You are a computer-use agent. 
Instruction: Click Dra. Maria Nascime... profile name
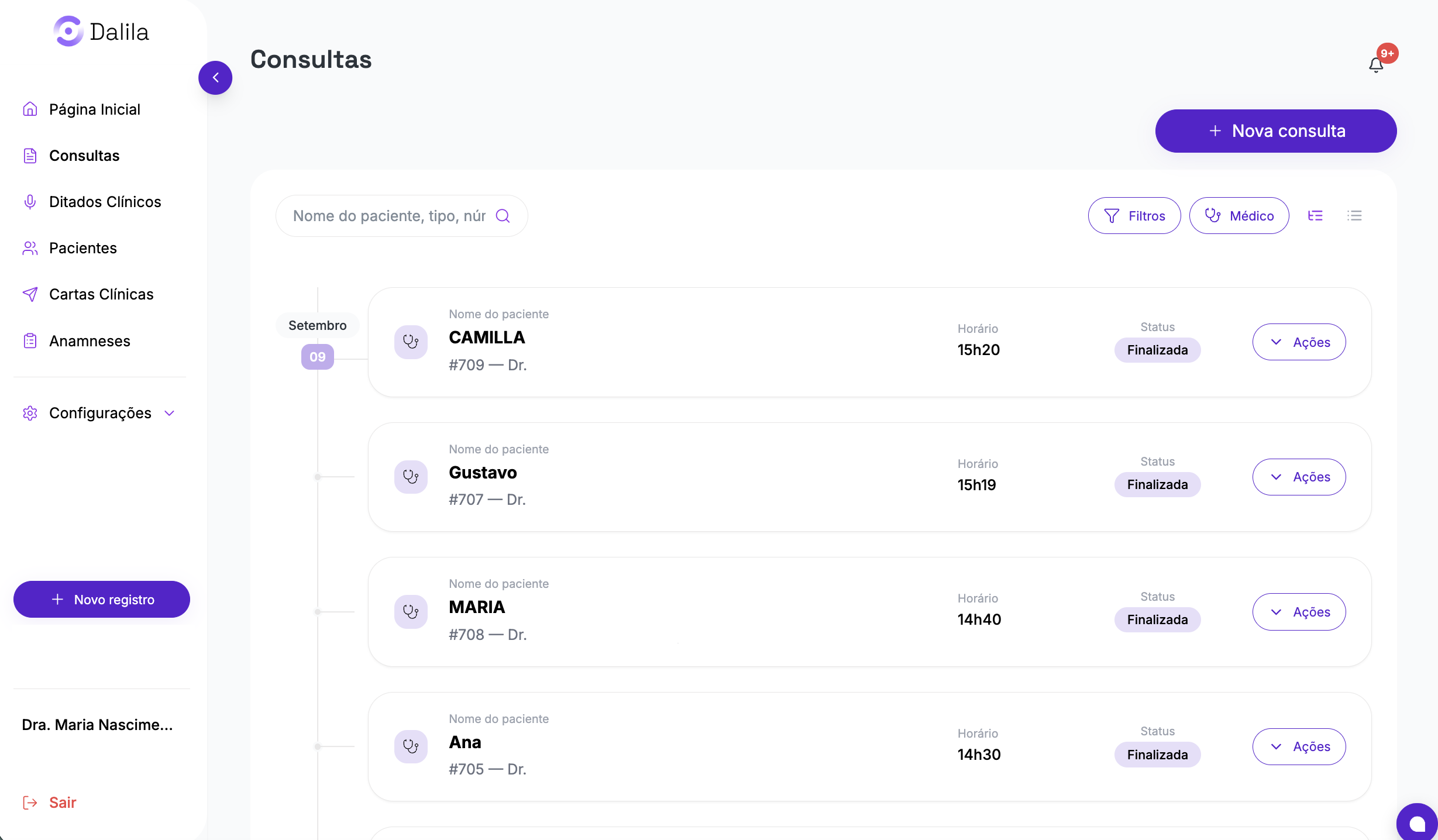[x=97, y=725]
